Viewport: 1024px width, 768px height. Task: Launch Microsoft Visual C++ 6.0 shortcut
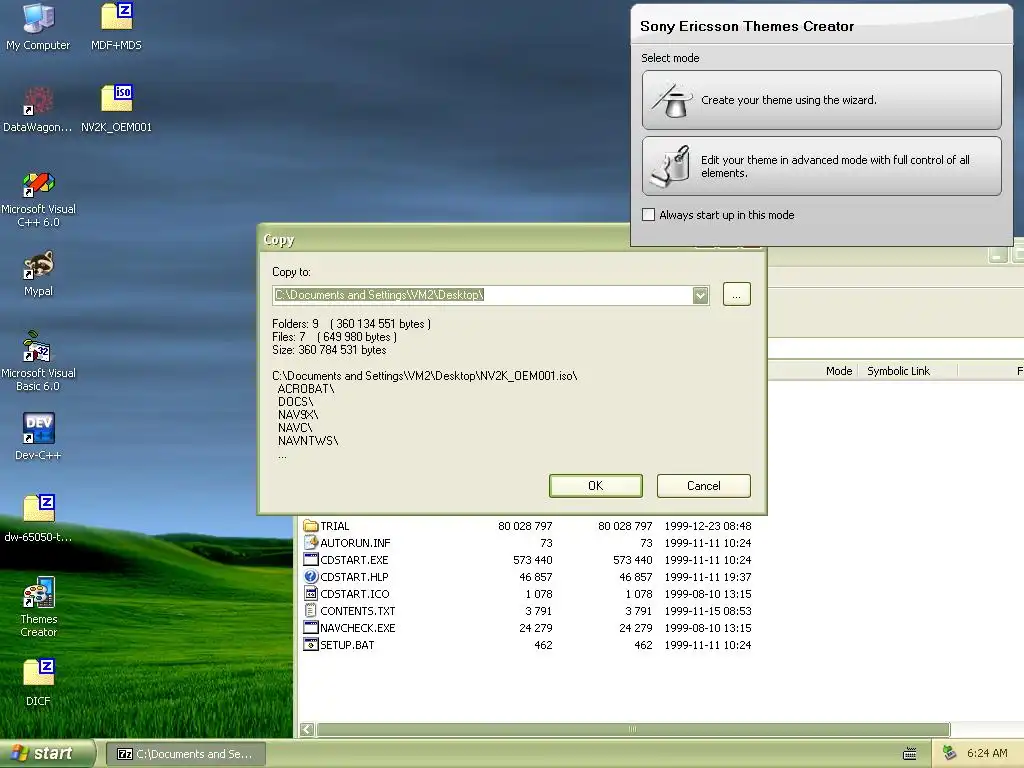[38, 199]
